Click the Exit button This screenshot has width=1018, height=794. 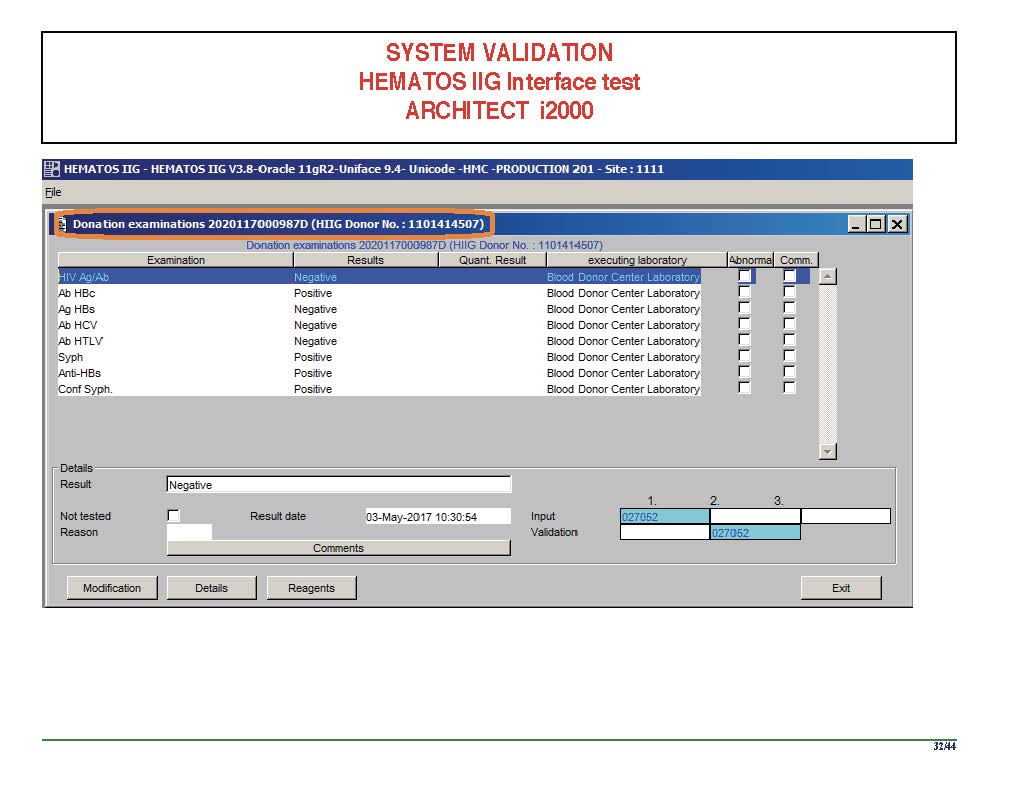pos(840,588)
